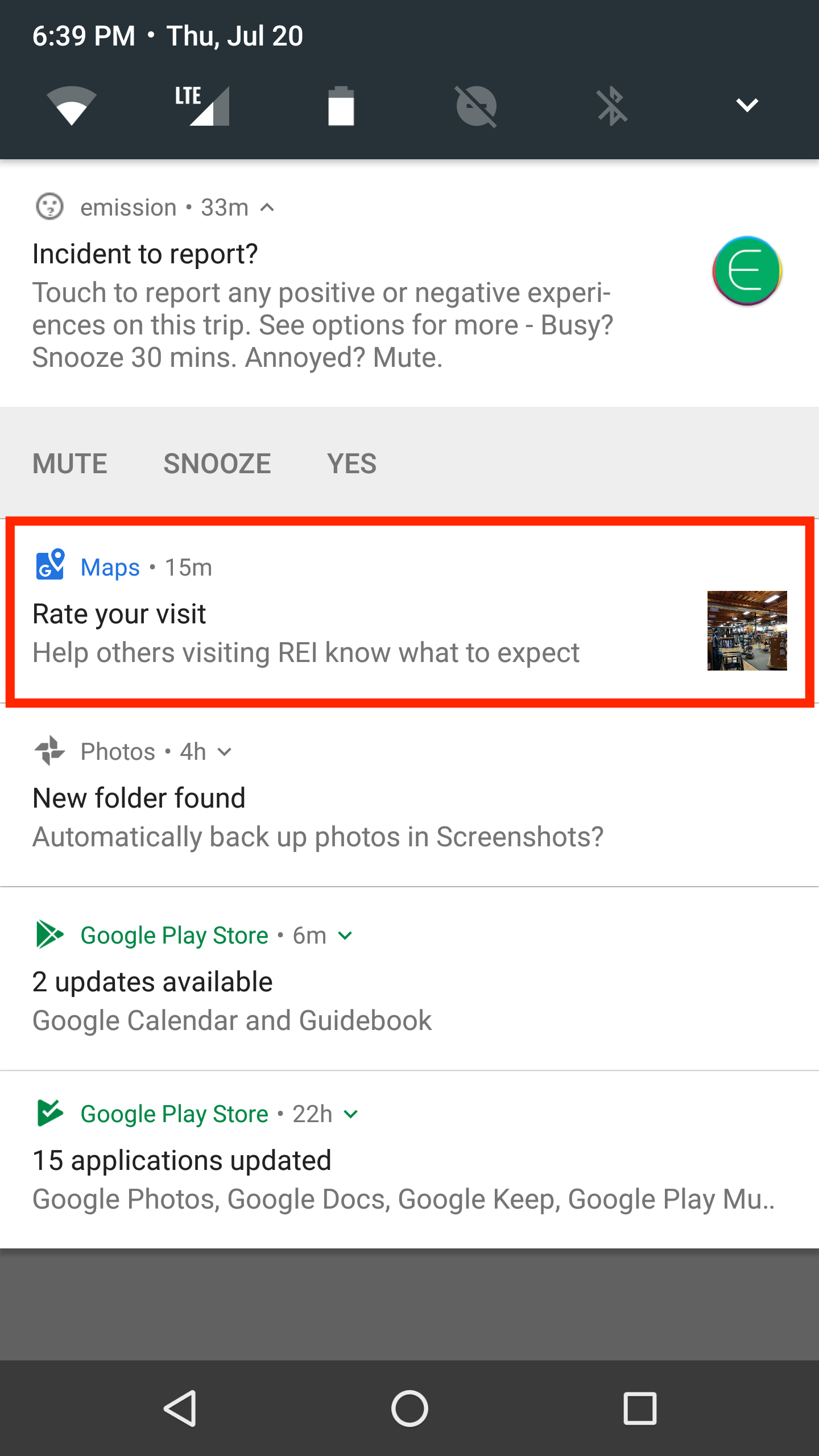Expand the quick settings panel chevron
The width and height of the screenshot is (819, 1456).
tap(747, 105)
